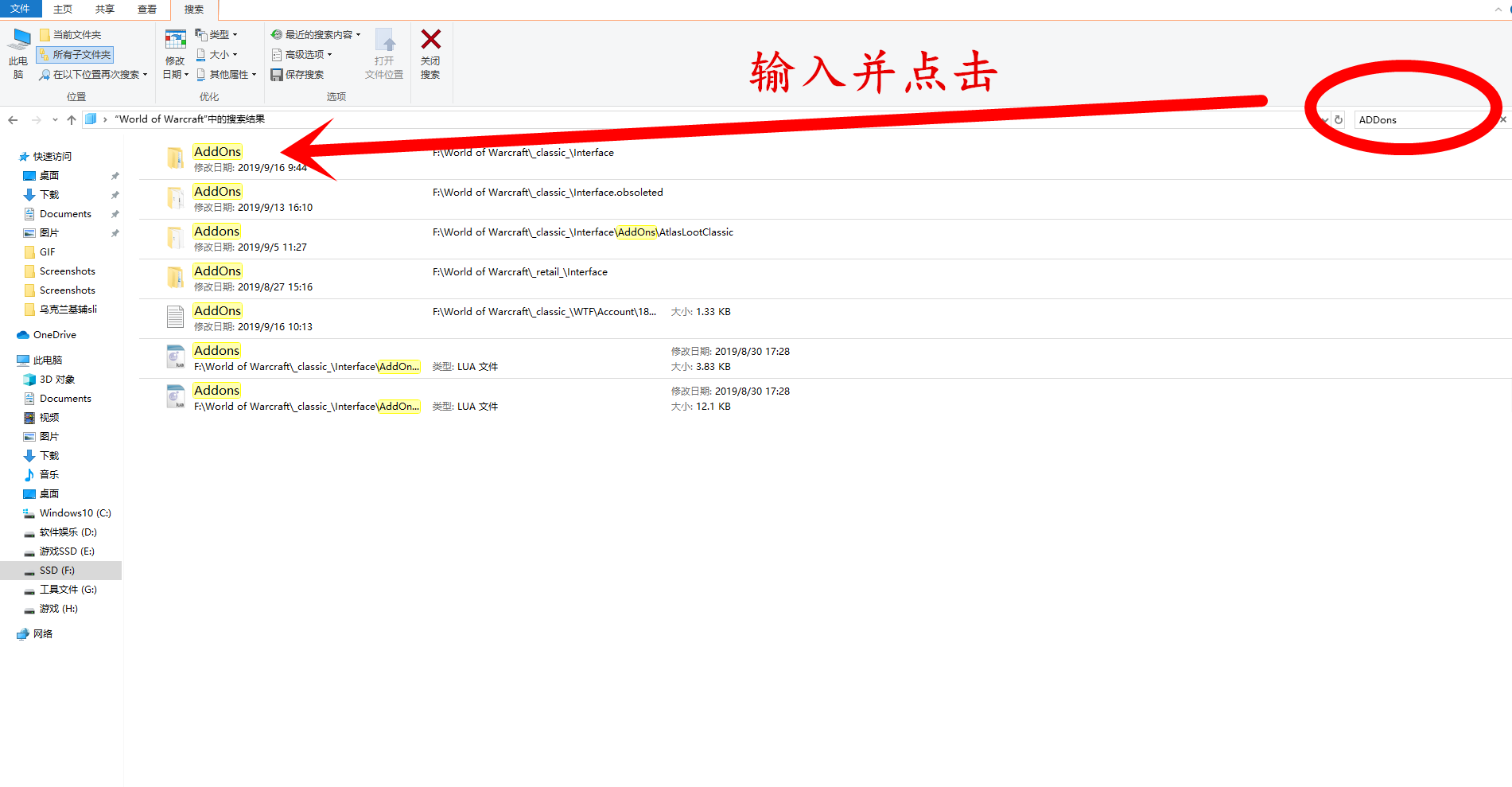
Task: Unpin Documents using its pin icon
Action: pos(115,214)
